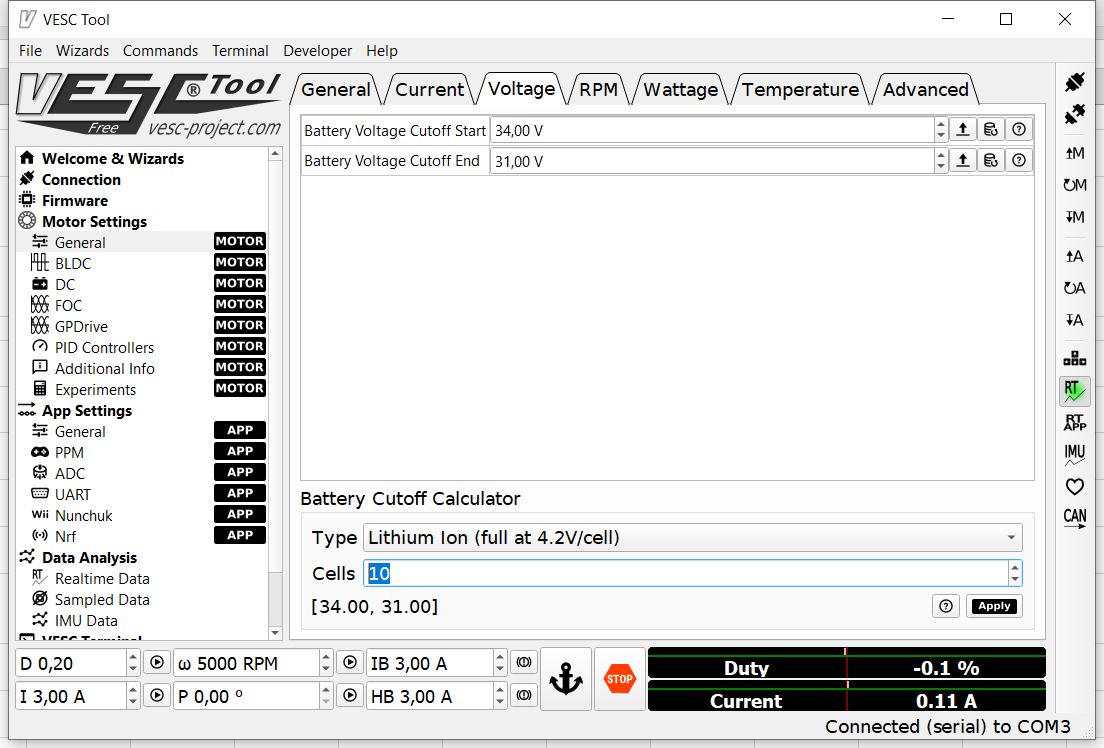
Task: Open the Wizards menu
Action: (82, 51)
